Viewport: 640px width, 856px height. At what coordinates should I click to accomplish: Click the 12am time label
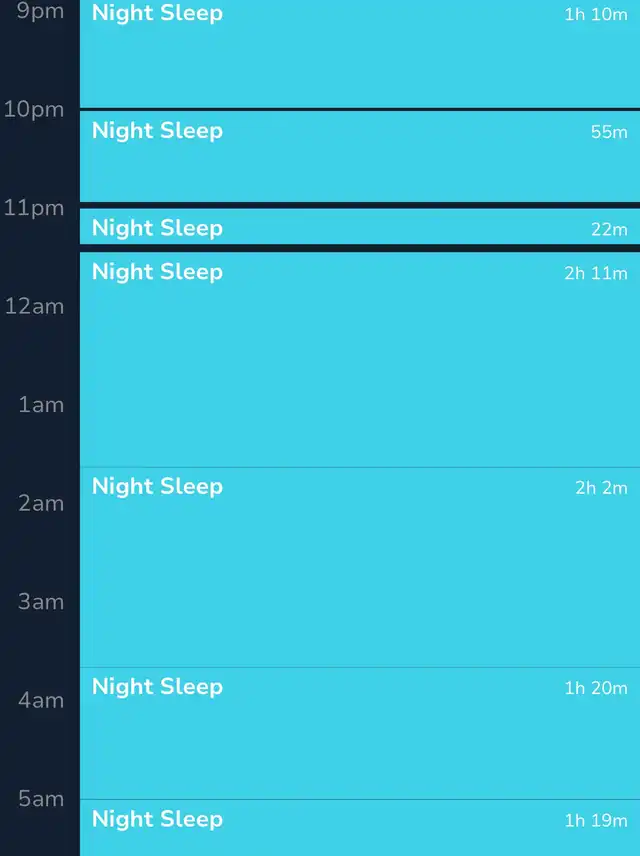pos(34,306)
